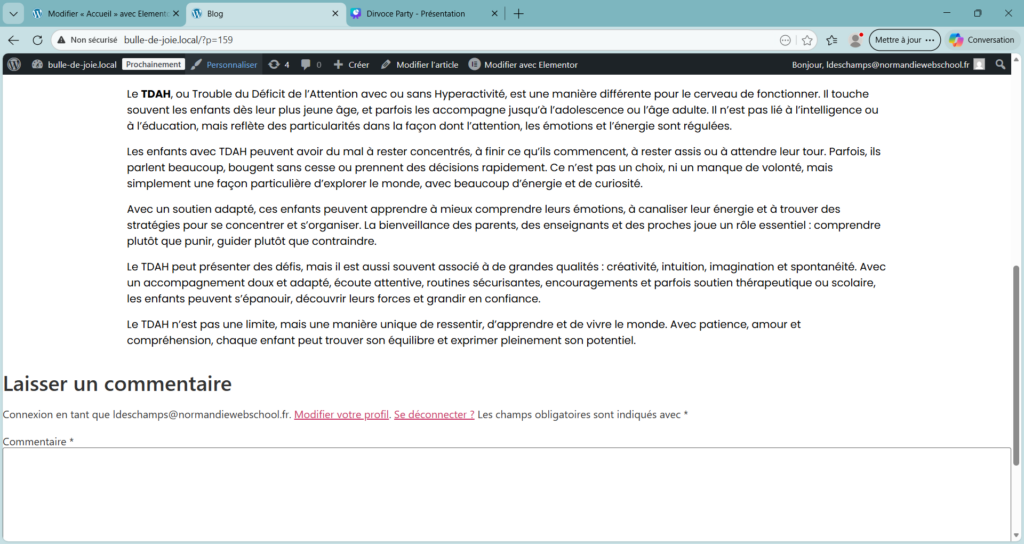
Task: Click the browser profile avatar icon
Action: click(855, 40)
